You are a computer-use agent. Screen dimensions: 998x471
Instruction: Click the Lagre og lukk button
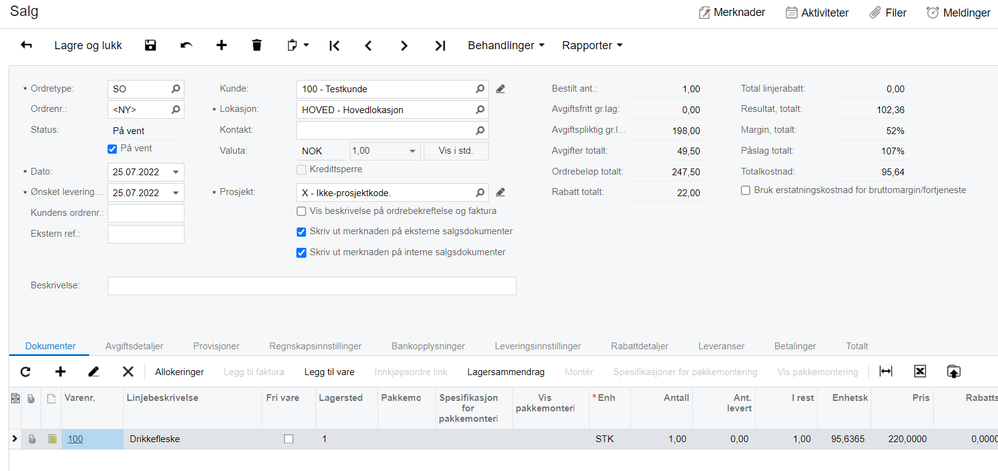pyautogui.click(x=88, y=45)
